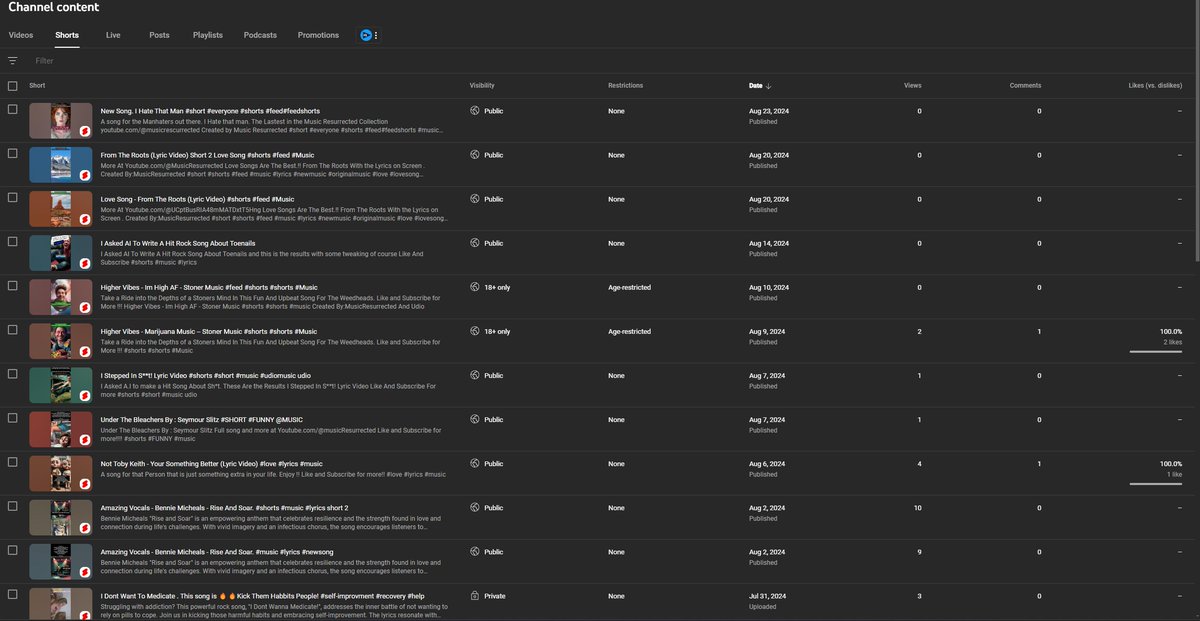This screenshot has height=621, width=1200.
Task: Select all shorts with header checkbox
Action: click(12, 86)
